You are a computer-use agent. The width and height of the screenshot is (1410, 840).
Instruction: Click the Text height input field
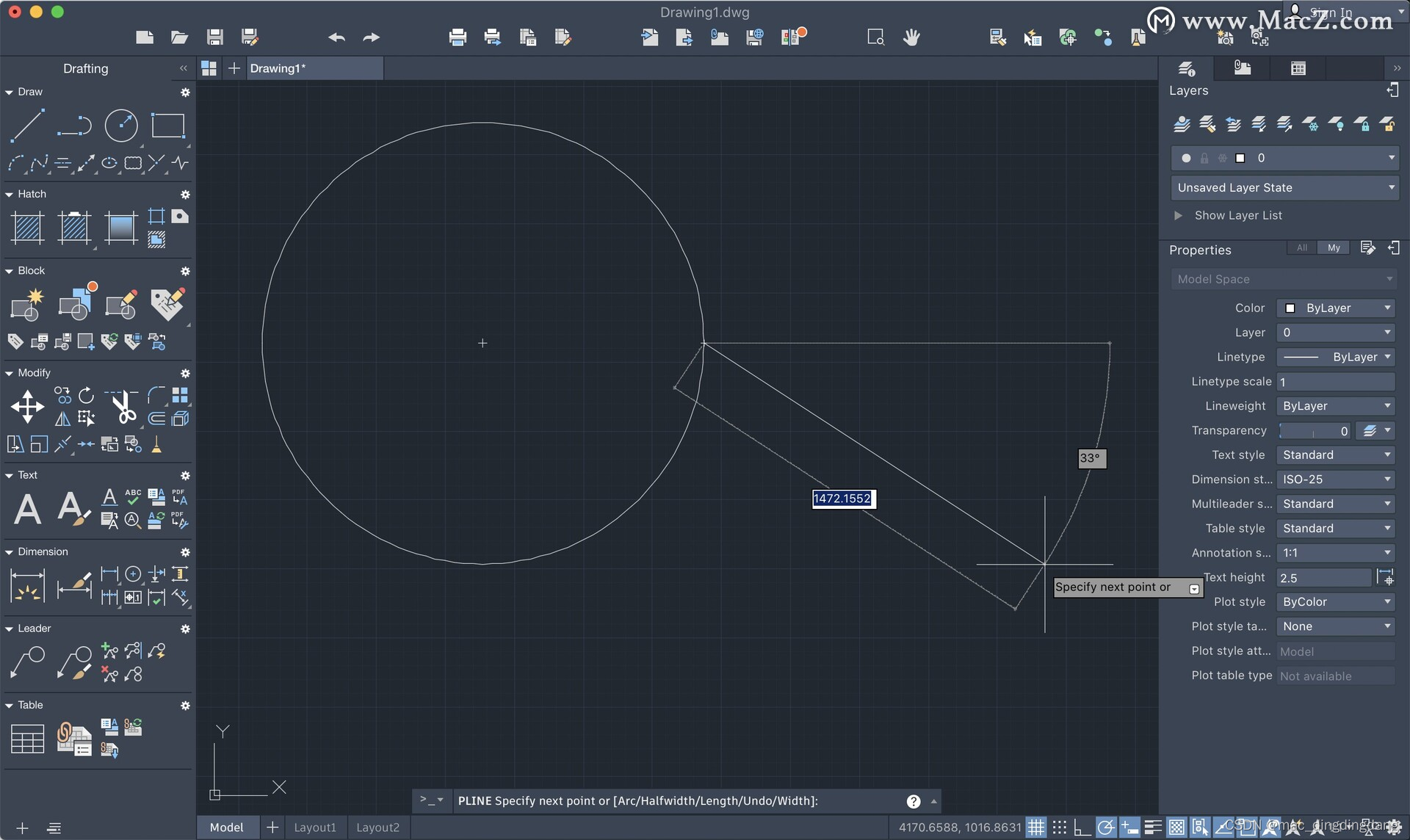pyautogui.click(x=1324, y=579)
